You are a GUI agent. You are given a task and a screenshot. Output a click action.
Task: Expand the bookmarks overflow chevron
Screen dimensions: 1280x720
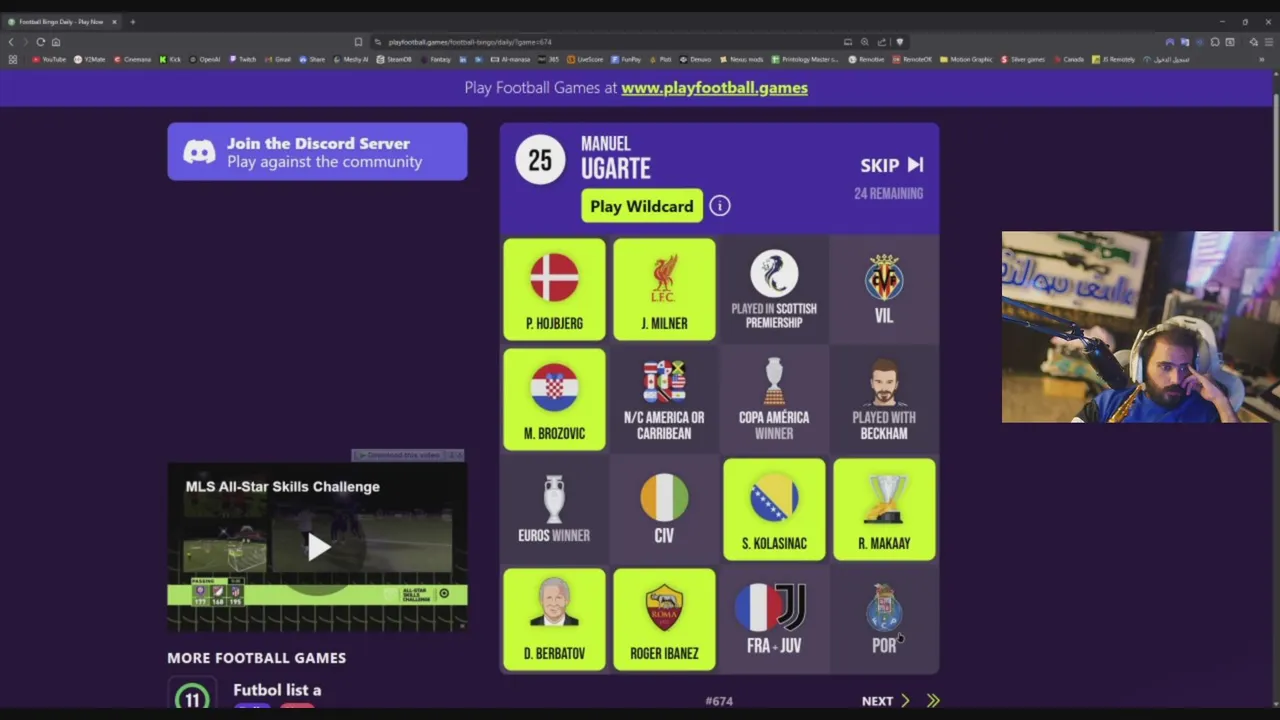(x=1262, y=59)
